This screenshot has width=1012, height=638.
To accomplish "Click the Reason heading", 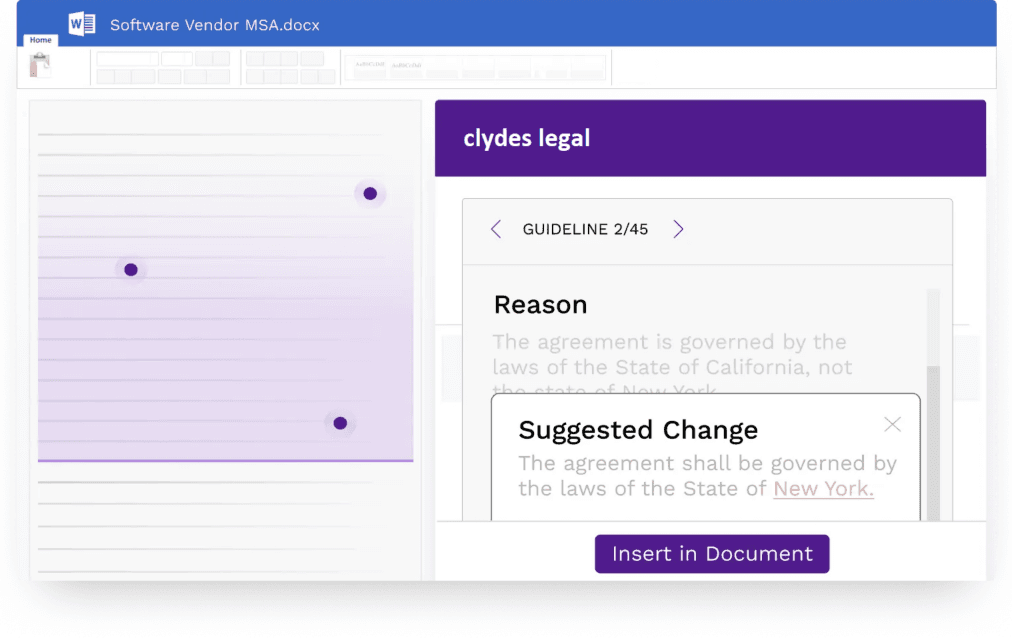I will point(541,305).
